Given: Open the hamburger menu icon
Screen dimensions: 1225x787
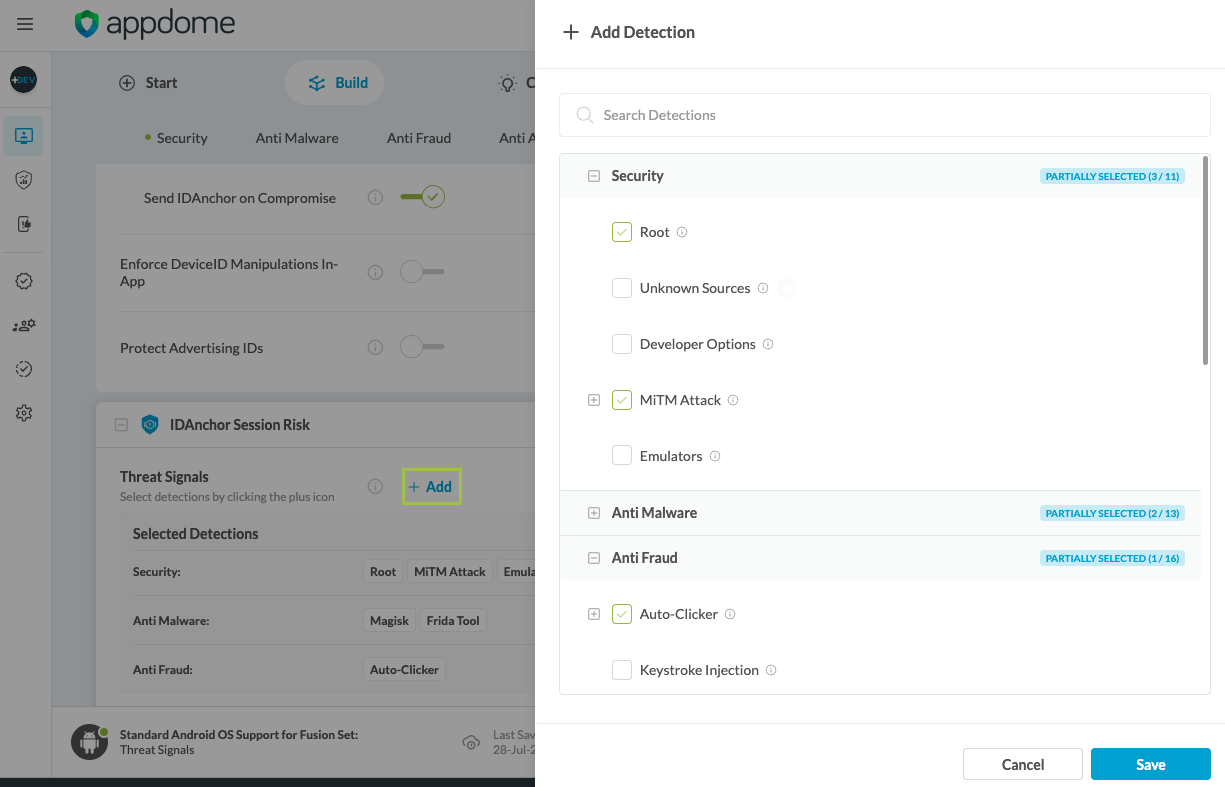Looking at the screenshot, I should point(25,24).
